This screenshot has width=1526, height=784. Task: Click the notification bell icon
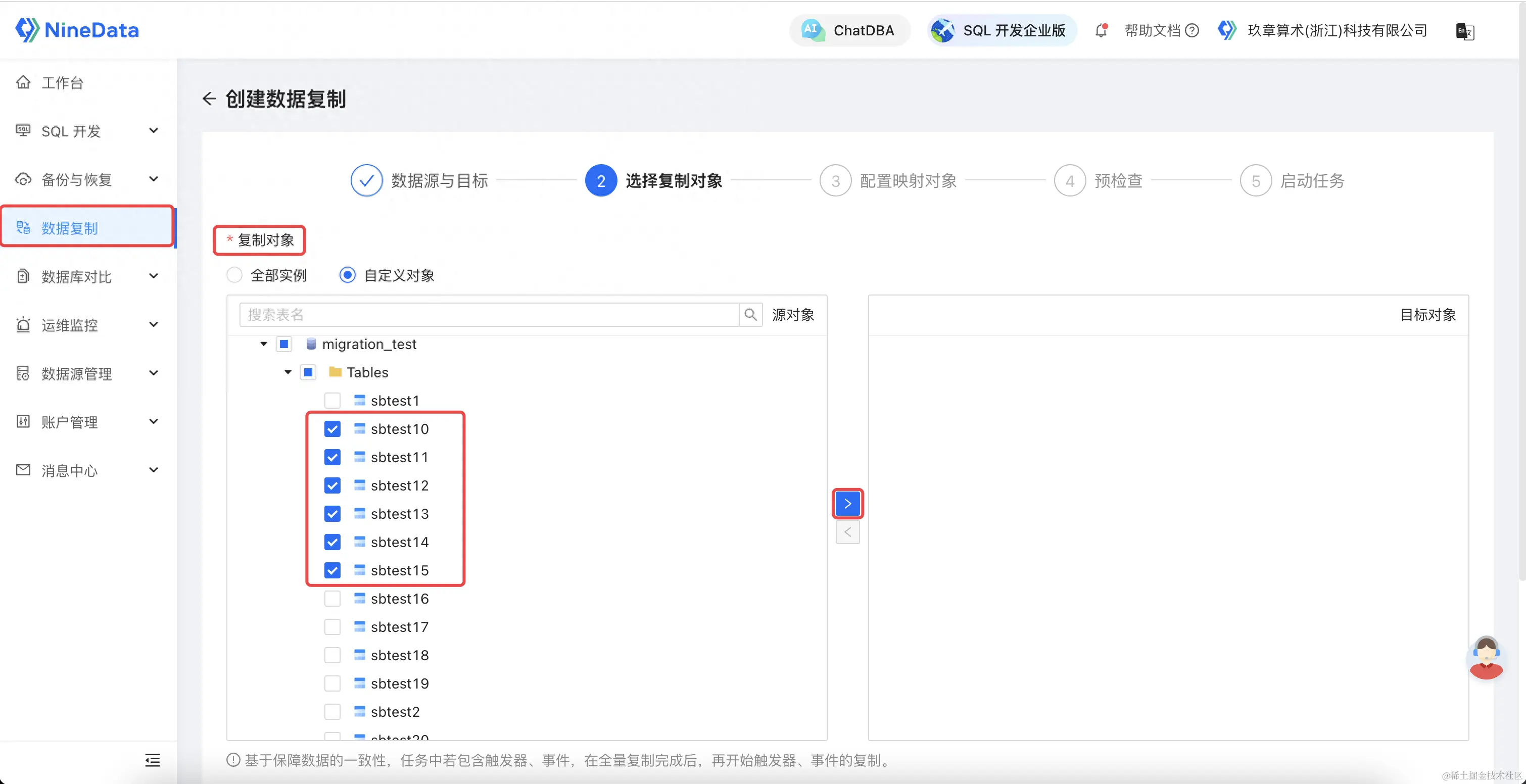coord(1101,30)
